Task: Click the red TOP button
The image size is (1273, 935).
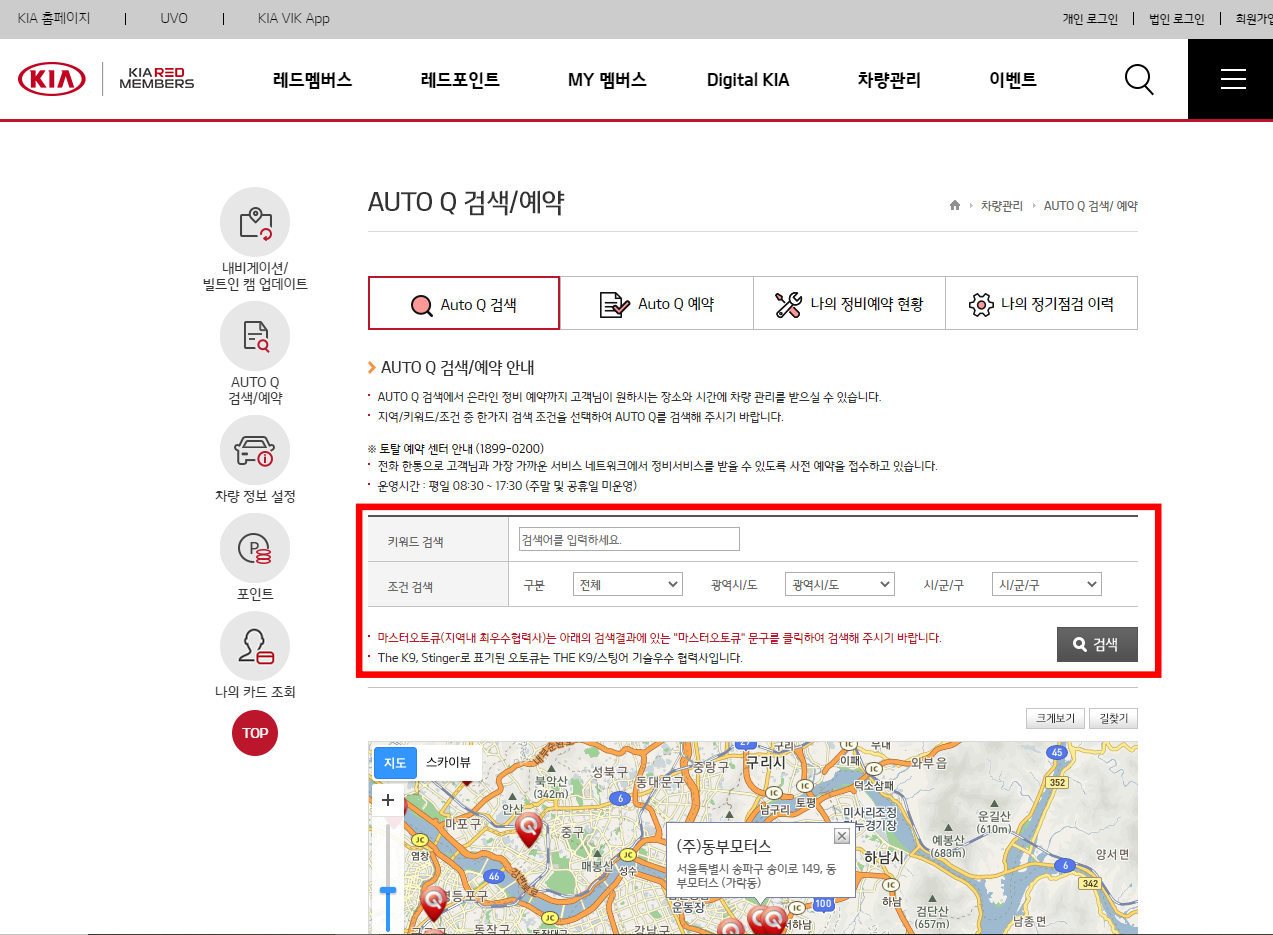Action: pos(255,732)
